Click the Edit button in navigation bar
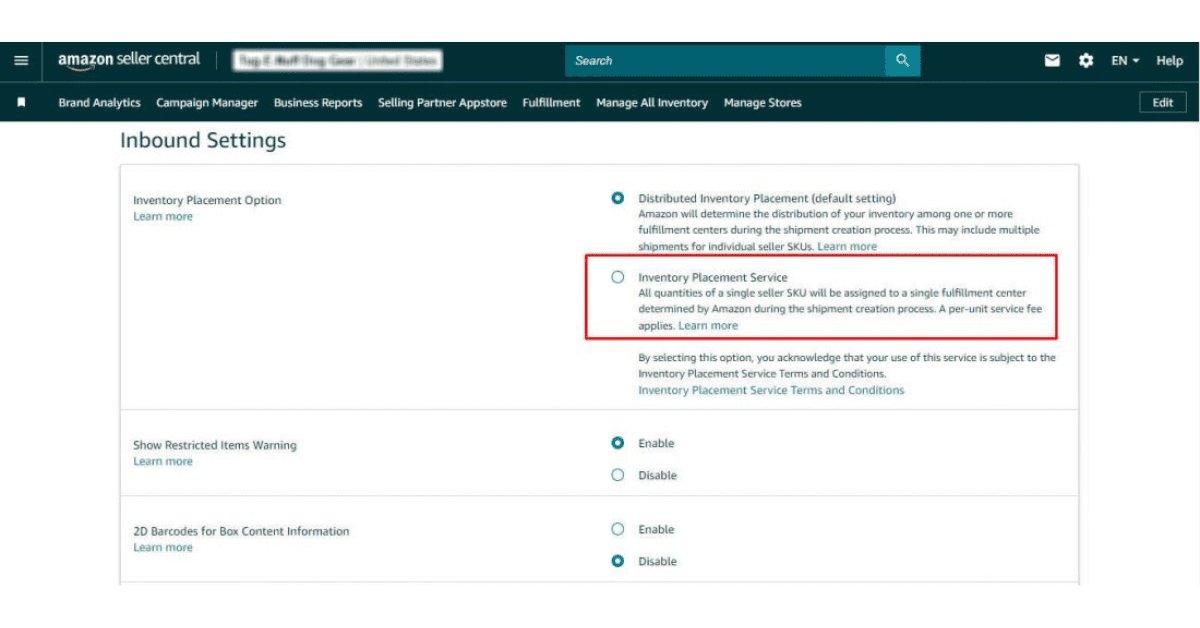The image size is (1200, 628). [1162, 103]
